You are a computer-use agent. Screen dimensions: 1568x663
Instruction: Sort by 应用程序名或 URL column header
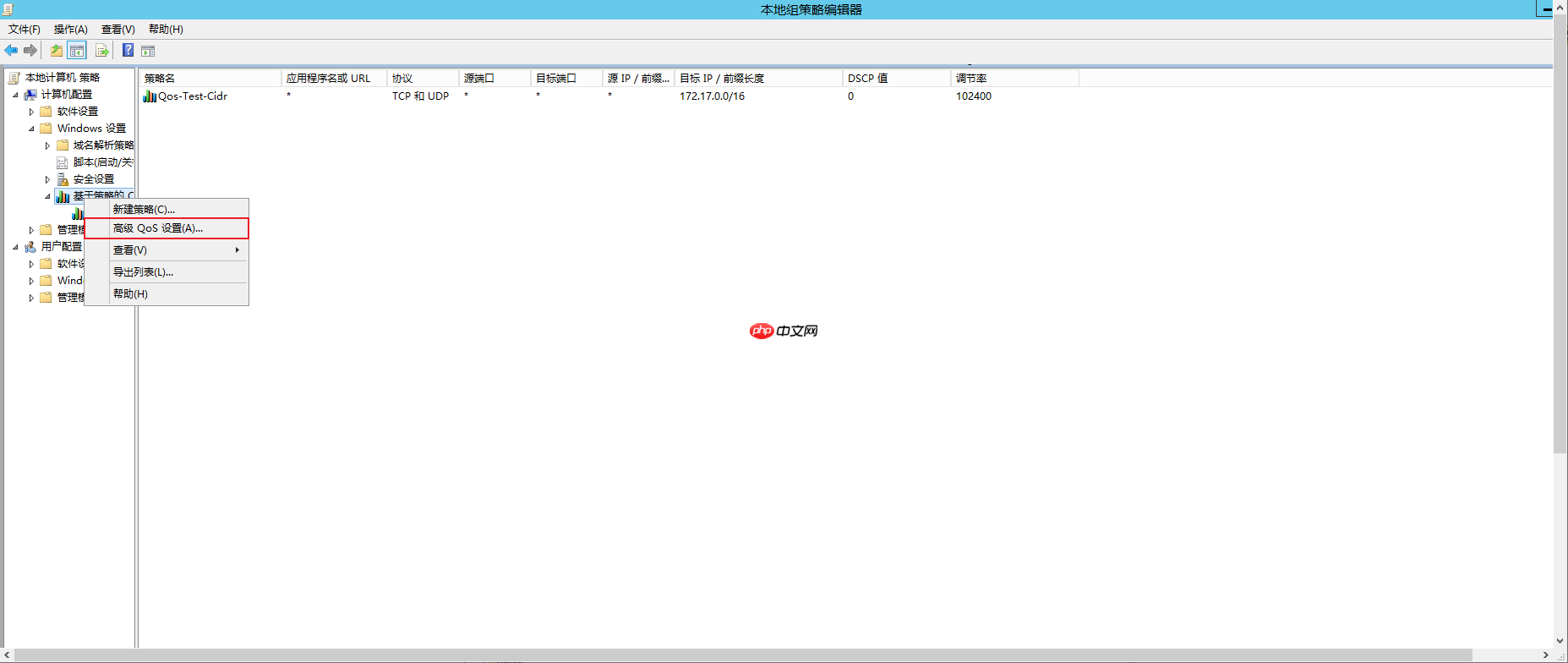pos(335,79)
